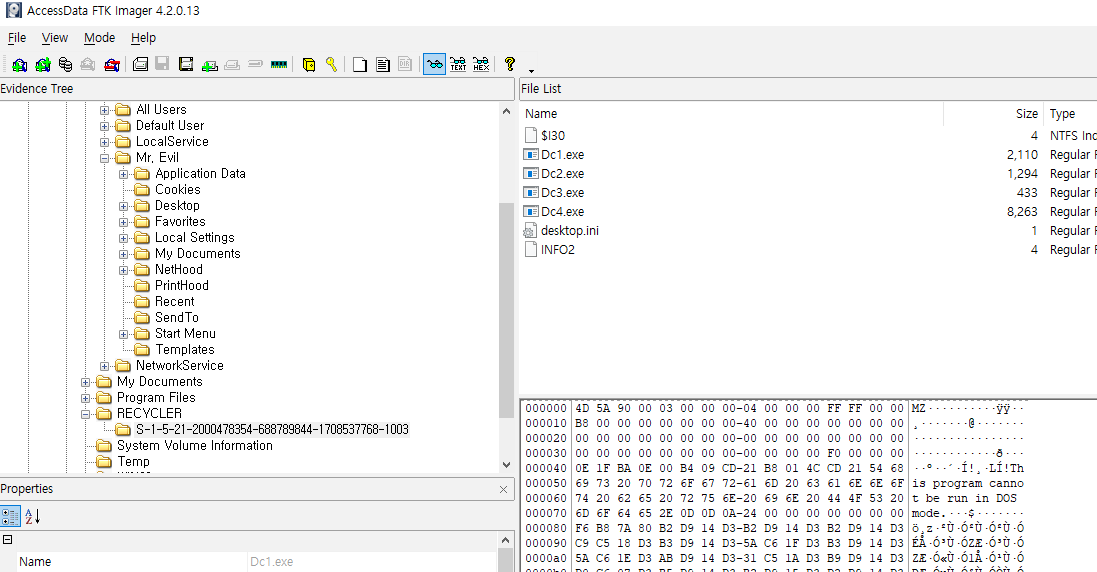Toggle Categorized view in Properties panel
The image size is (1097, 572).
10,517
